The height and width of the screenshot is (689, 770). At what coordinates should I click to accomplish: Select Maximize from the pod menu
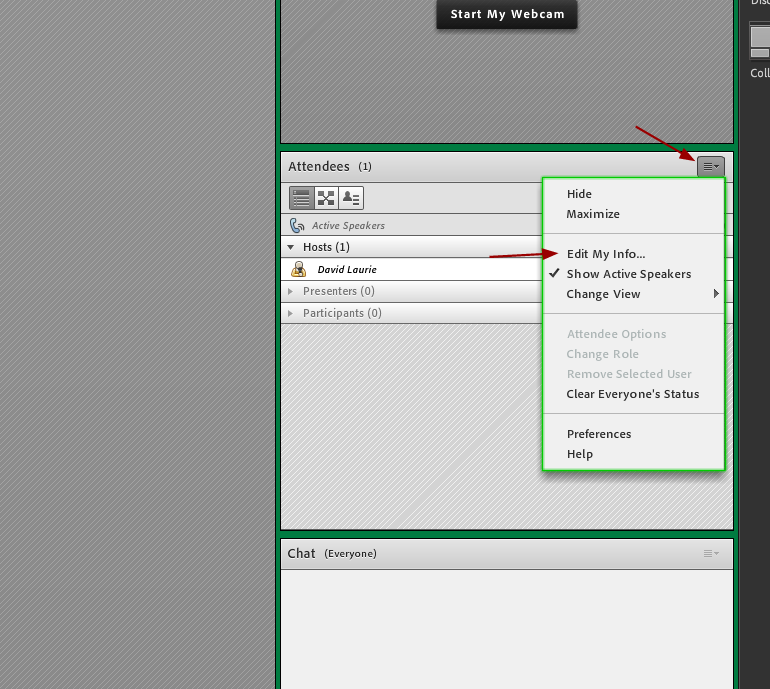pos(593,214)
